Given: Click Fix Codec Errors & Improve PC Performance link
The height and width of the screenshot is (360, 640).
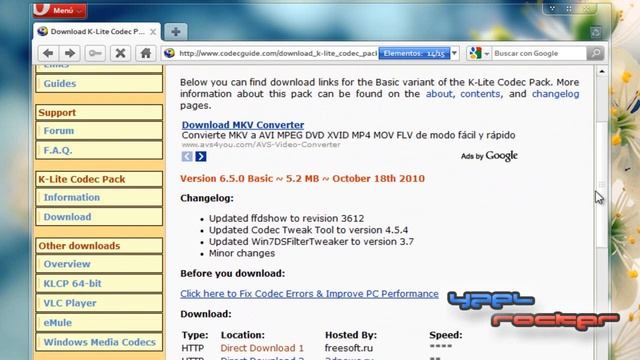Looking at the screenshot, I should [309, 294].
